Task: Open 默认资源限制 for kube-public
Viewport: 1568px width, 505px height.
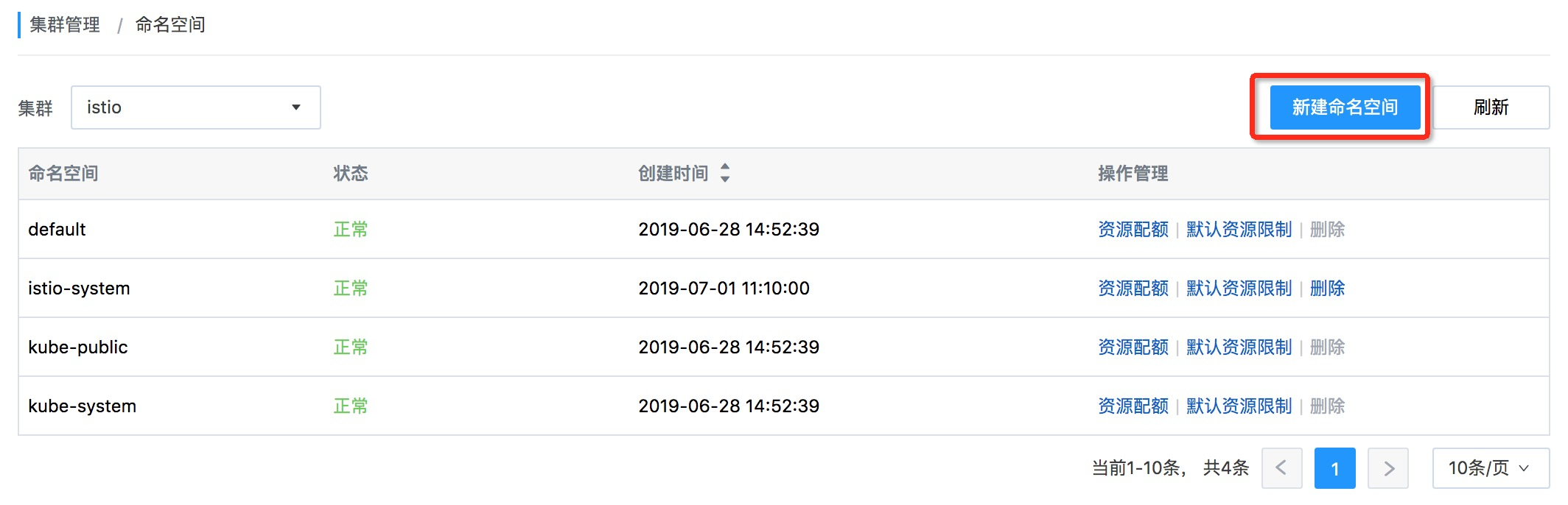Action: coord(1239,347)
